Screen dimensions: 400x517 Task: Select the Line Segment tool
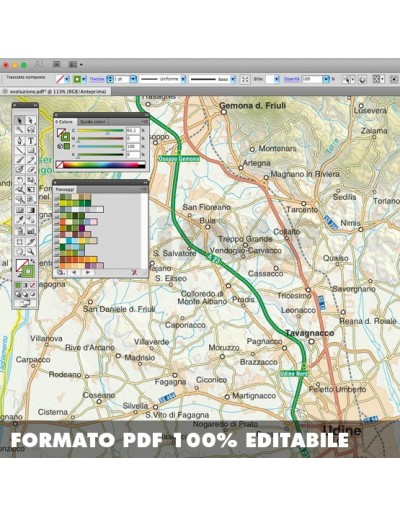pyautogui.click(x=20, y=150)
